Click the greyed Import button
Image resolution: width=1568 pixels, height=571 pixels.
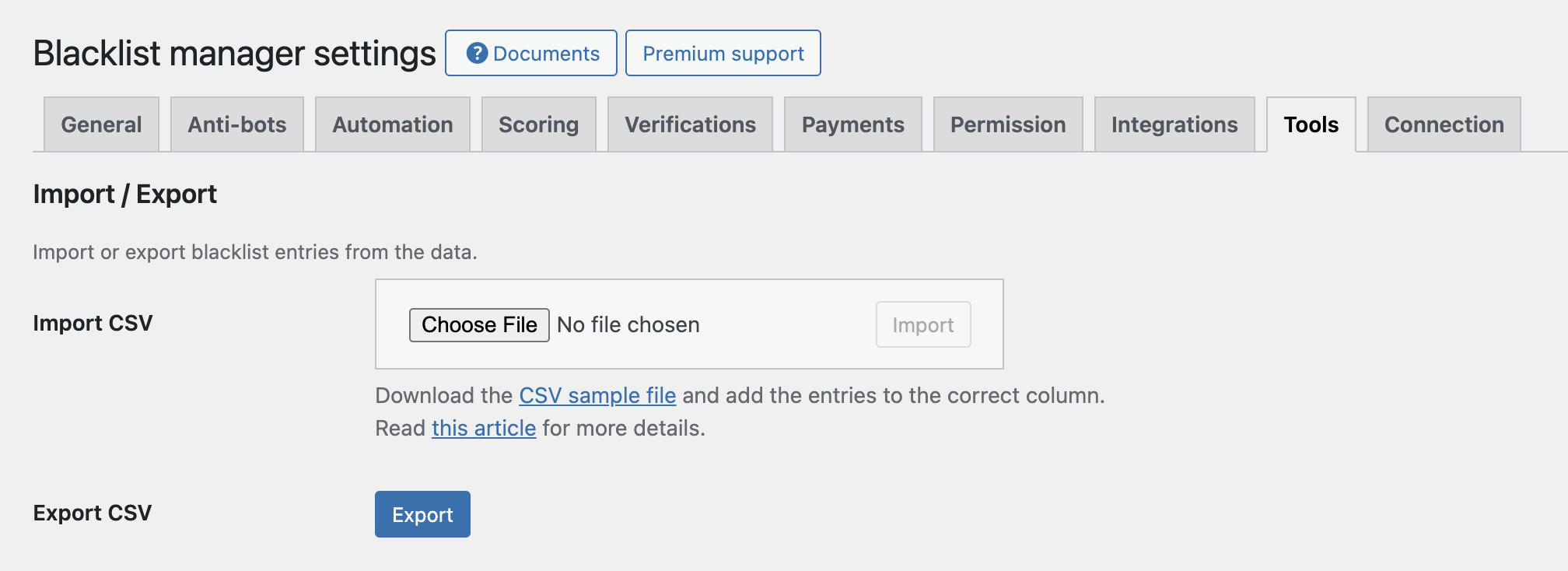pyautogui.click(x=923, y=324)
